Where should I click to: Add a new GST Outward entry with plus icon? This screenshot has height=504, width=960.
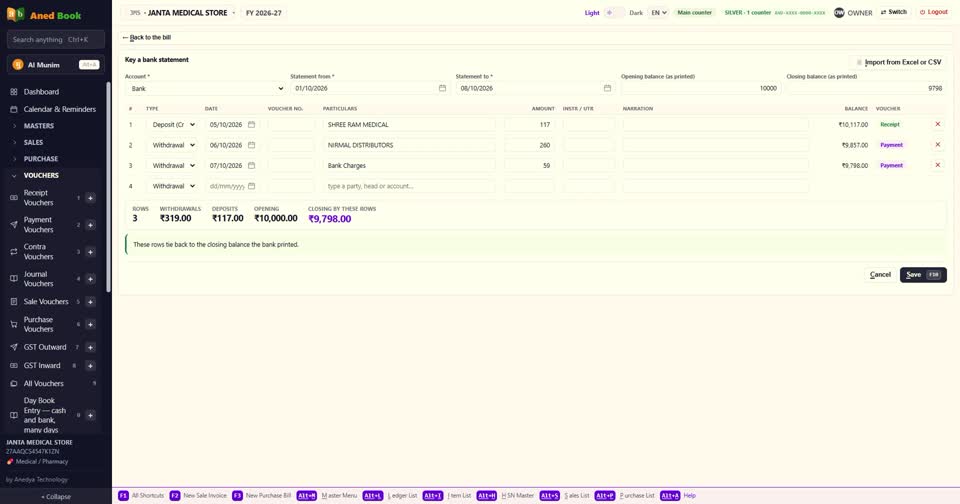pyautogui.click(x=90, y=347)
